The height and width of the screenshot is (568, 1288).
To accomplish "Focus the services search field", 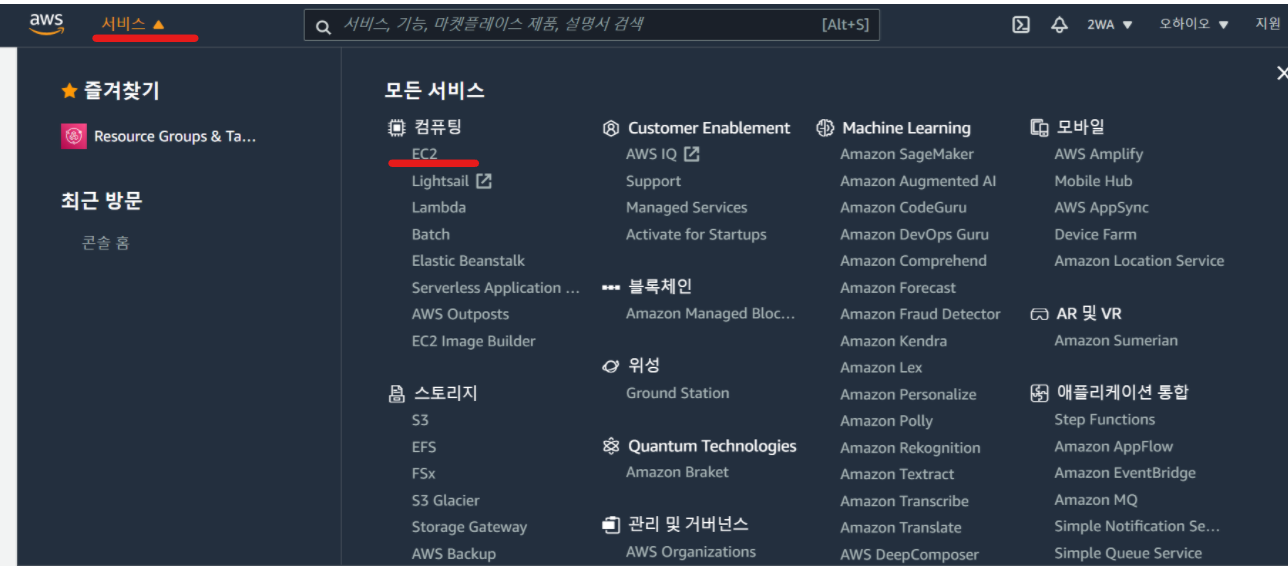I will [592, 25].
